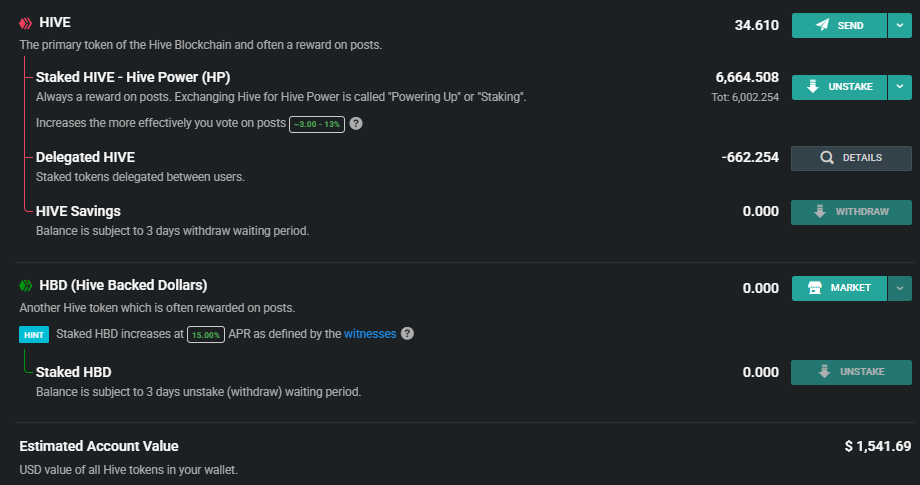Click the green HBD logo icon
Viewport: 920px width, 485px height.
click(25, 286)
